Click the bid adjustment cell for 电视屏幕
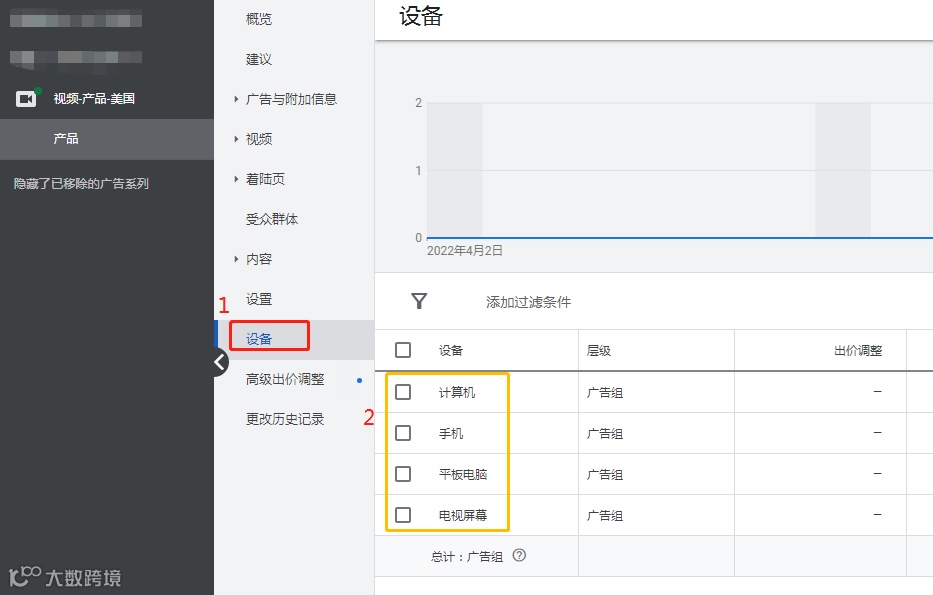This screenshot has width=933, height=595. [820, 515]
